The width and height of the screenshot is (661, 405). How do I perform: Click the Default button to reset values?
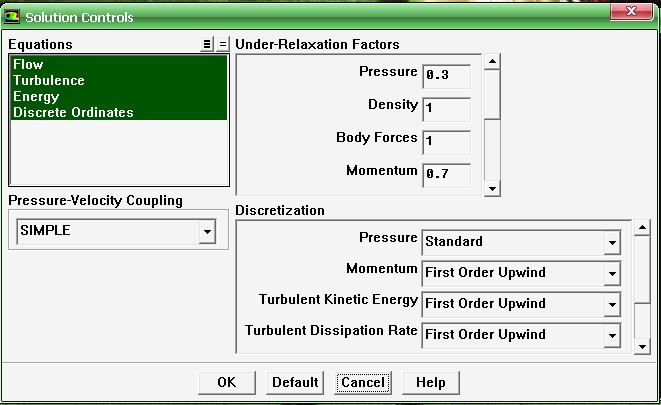coord(295,382)
